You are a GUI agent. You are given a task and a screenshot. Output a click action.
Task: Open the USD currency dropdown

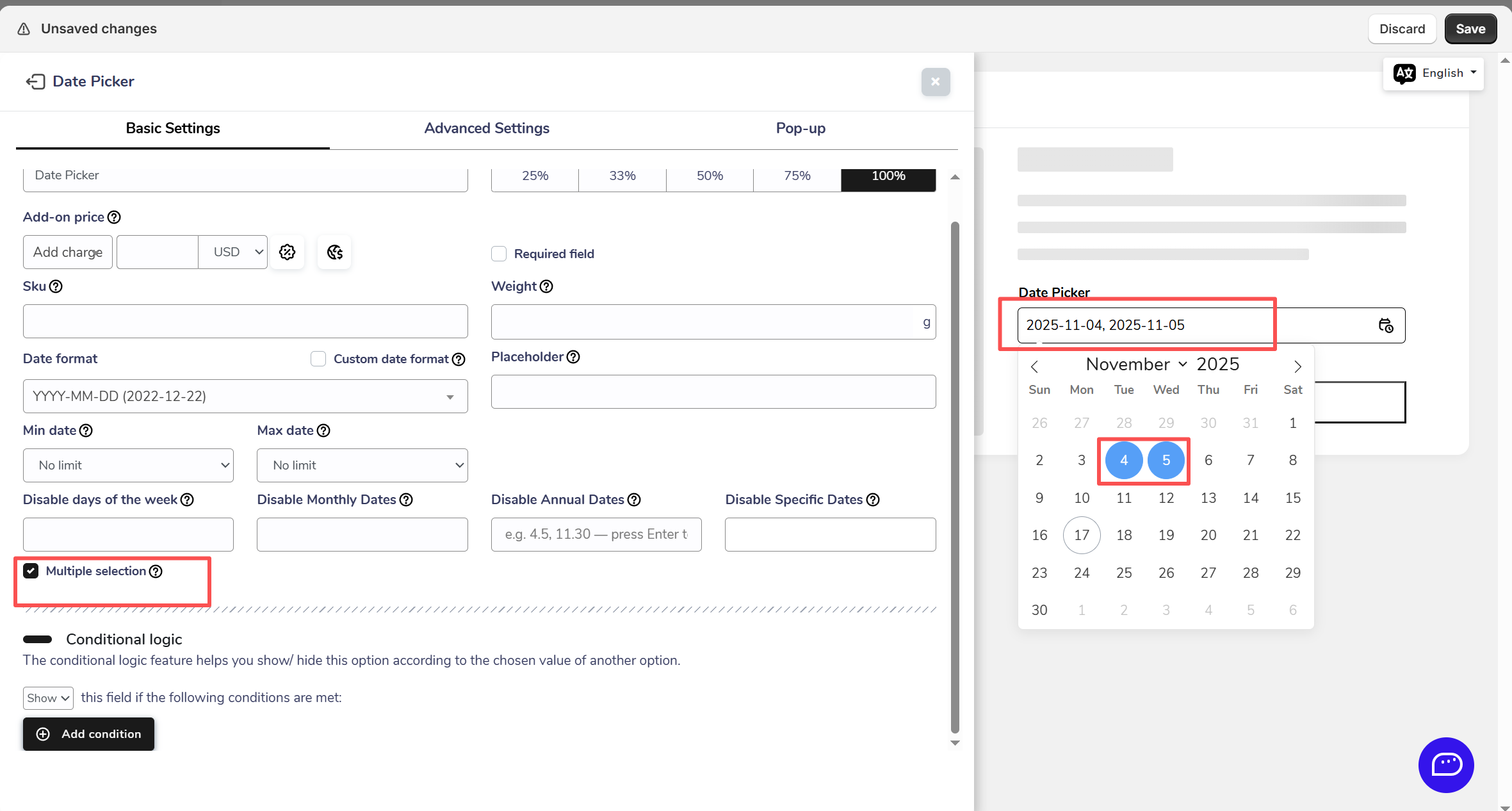click(x=232, y=252)
